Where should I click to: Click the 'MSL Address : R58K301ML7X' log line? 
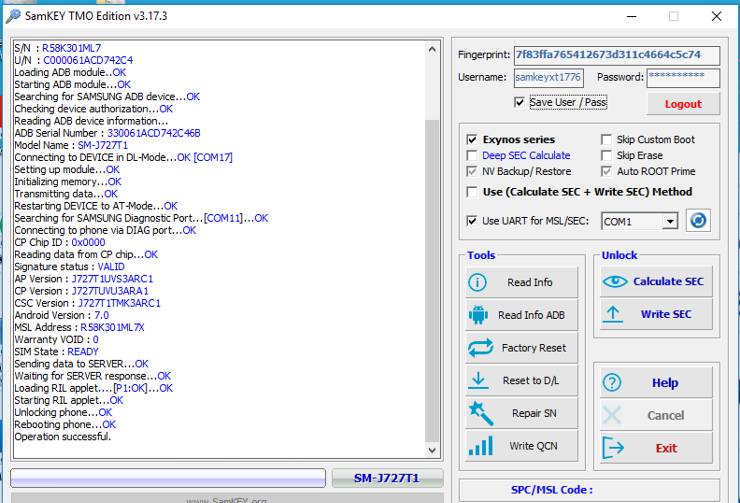[79, 327]
